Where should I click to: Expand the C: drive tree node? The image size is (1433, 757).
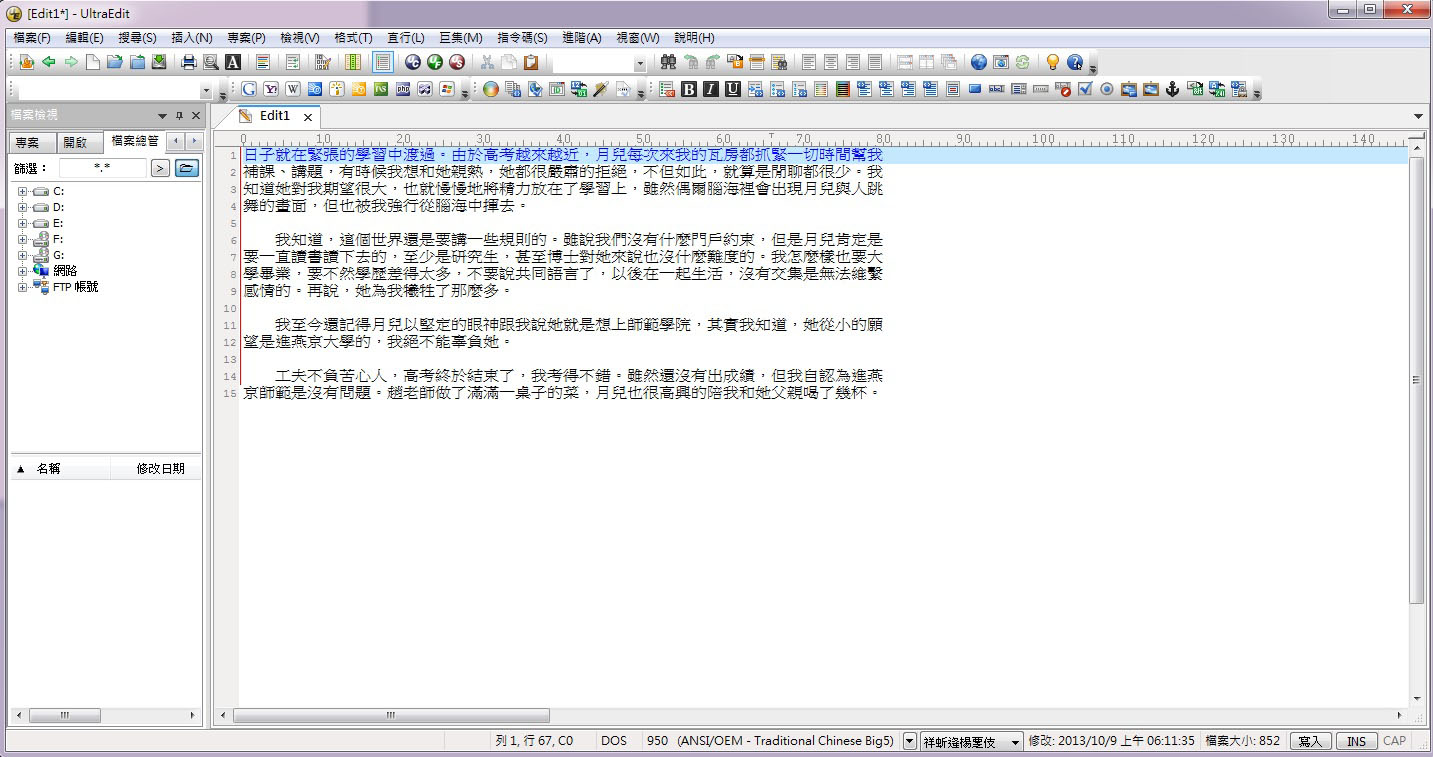pyautogui.click(x=22, y=191)
